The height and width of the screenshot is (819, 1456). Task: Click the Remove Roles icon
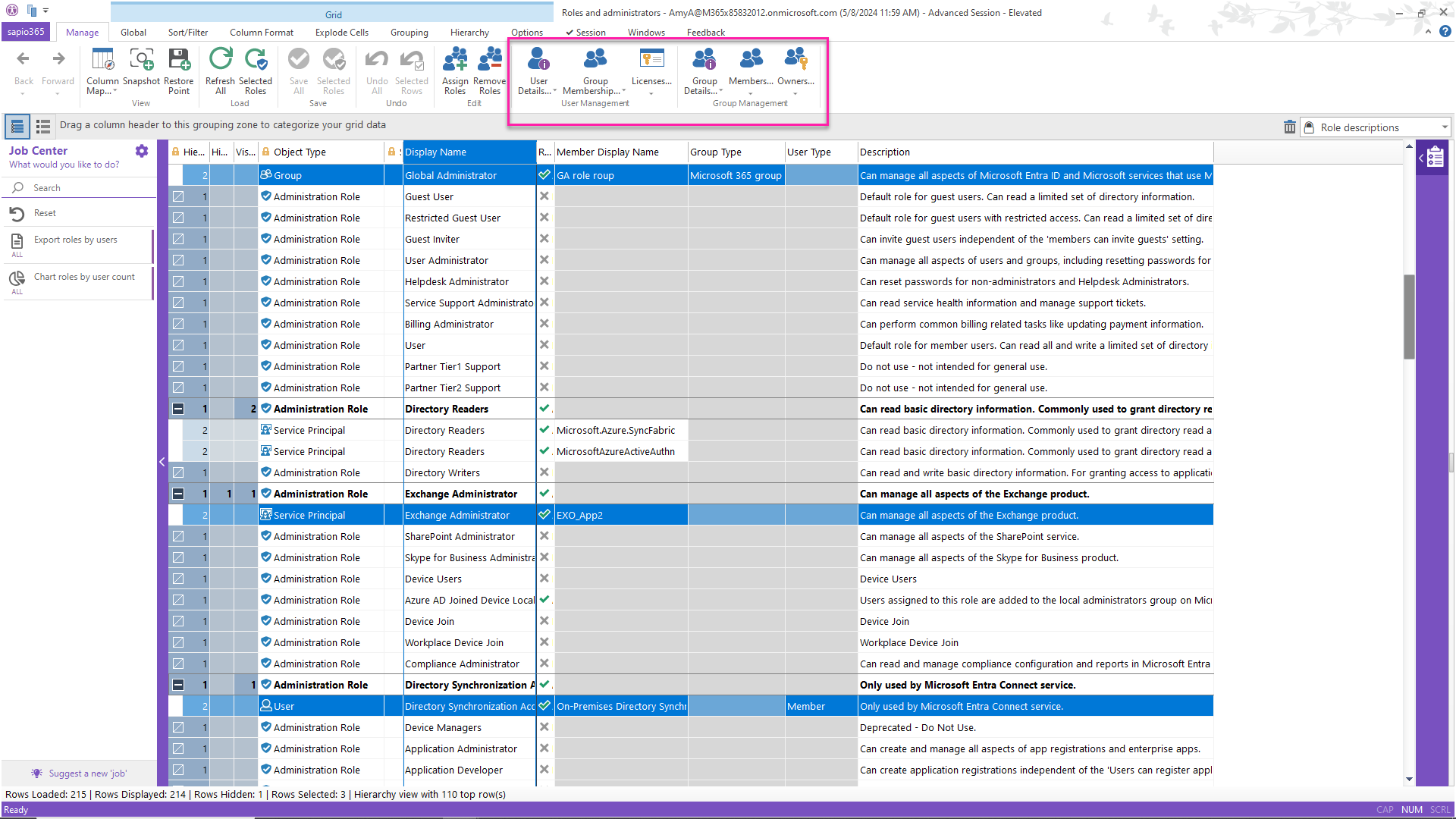pyautogui.click(x=490, y=71)
